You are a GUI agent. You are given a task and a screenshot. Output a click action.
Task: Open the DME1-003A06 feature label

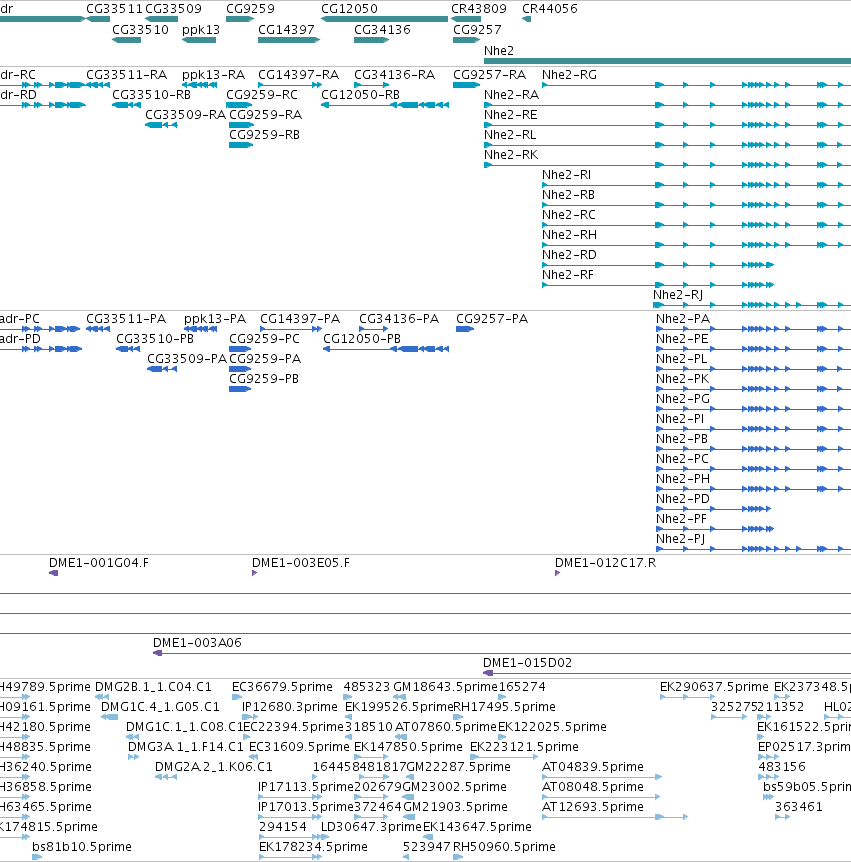[197, 643]
